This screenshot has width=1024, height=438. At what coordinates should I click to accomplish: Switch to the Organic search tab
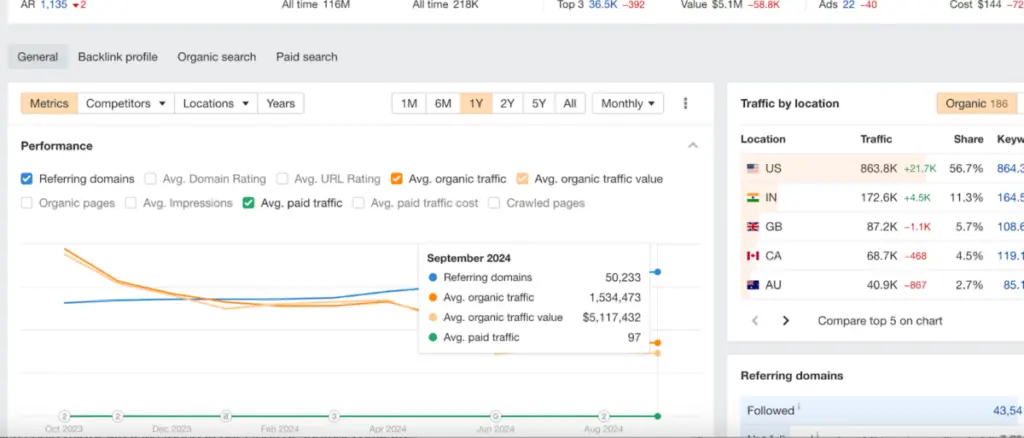pos(217,57)
